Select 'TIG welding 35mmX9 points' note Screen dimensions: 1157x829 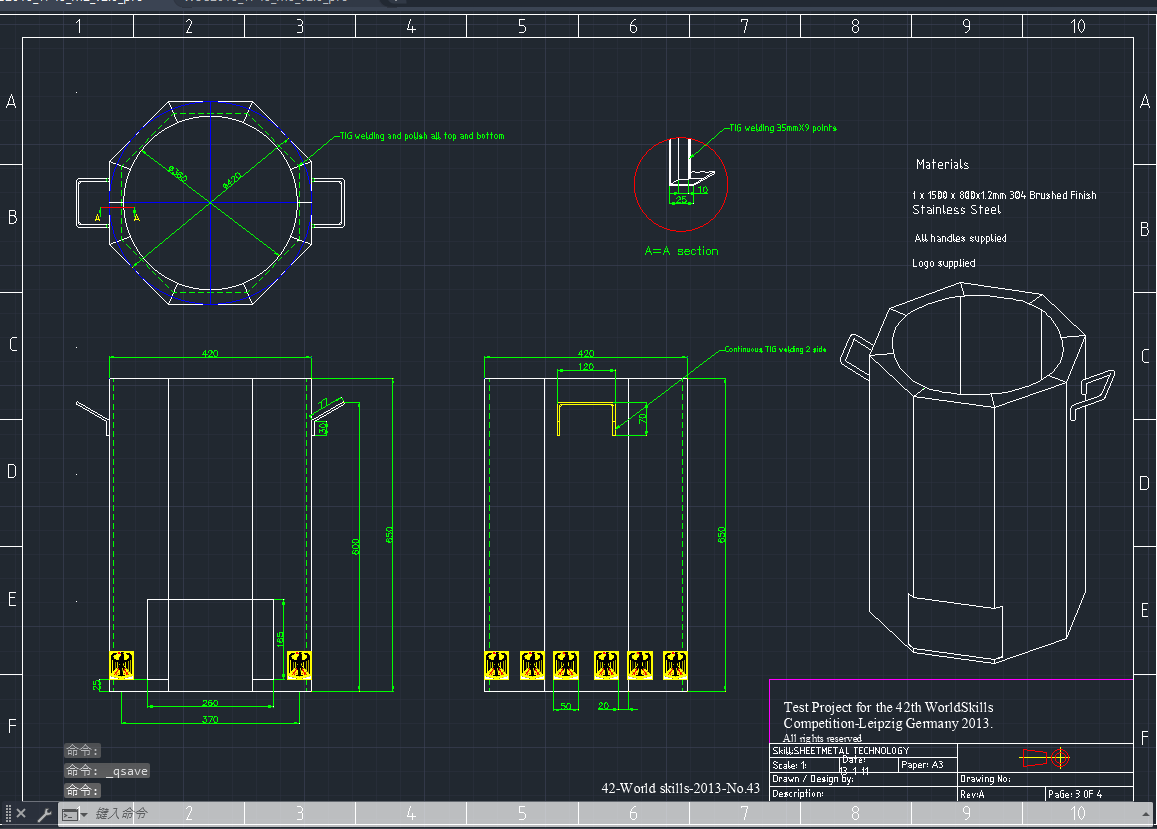pyautogui.click(x=783, y=128)
